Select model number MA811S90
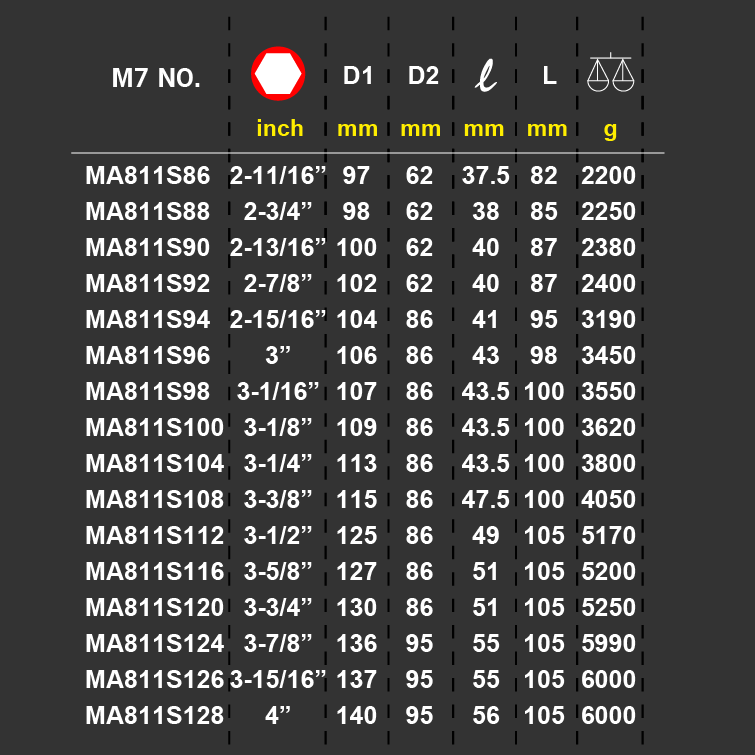Viewport: 755px width, 755px height. pyautogui.click(x=148, y=247)
